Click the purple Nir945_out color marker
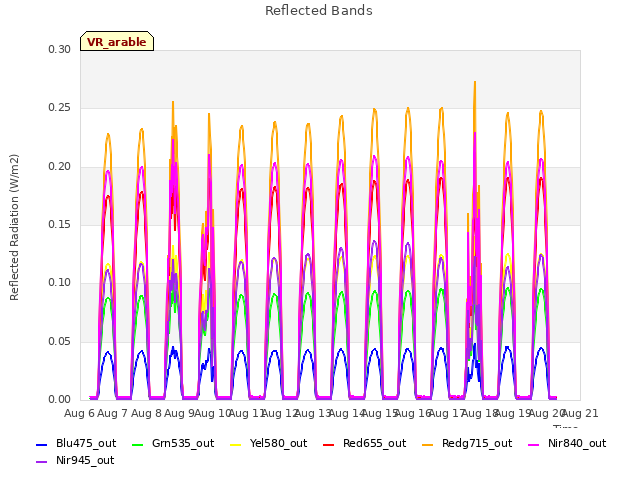The height and width of the screenshot is (480, 640). click(42, 462)
